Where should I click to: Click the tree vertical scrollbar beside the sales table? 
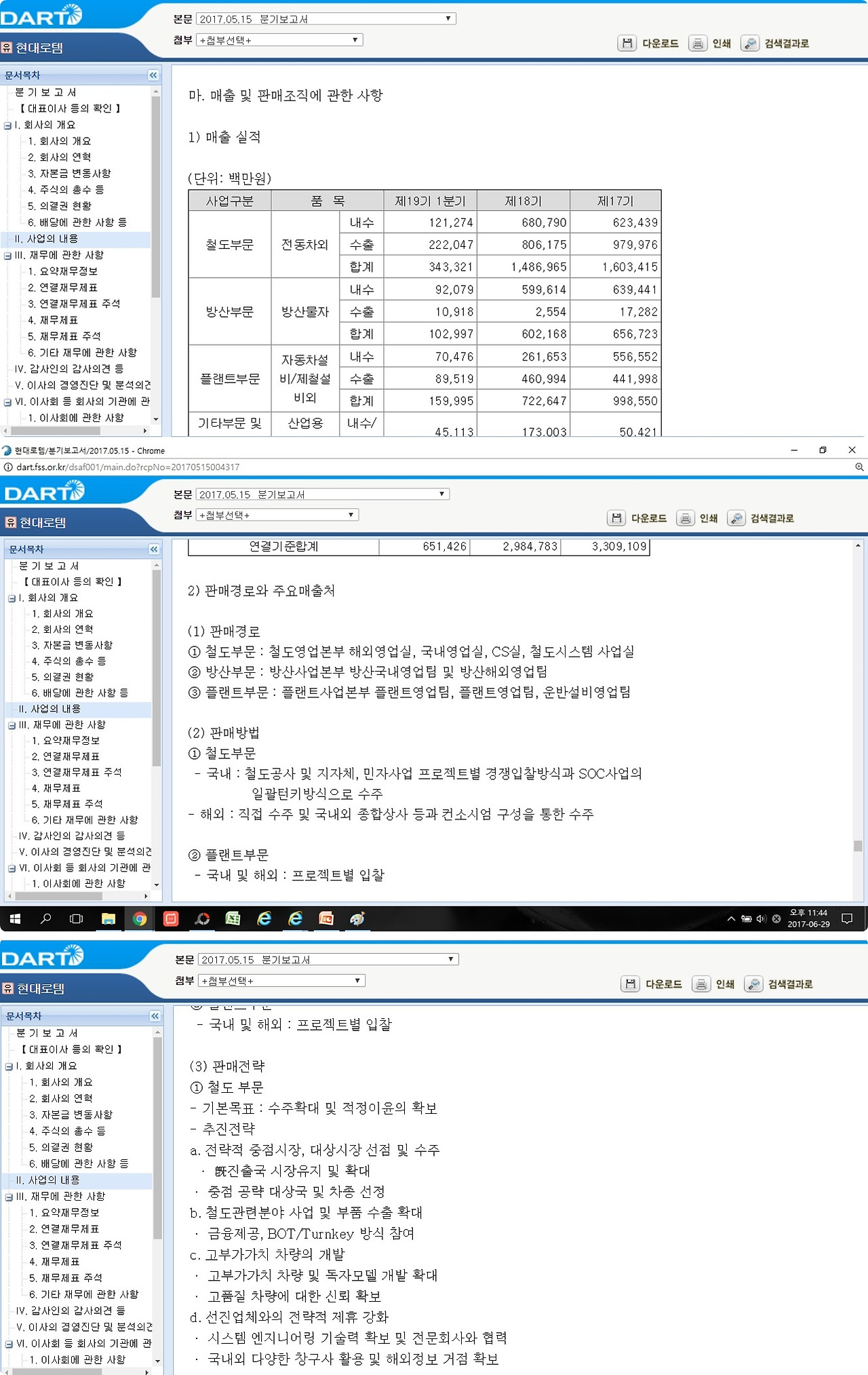156,197
